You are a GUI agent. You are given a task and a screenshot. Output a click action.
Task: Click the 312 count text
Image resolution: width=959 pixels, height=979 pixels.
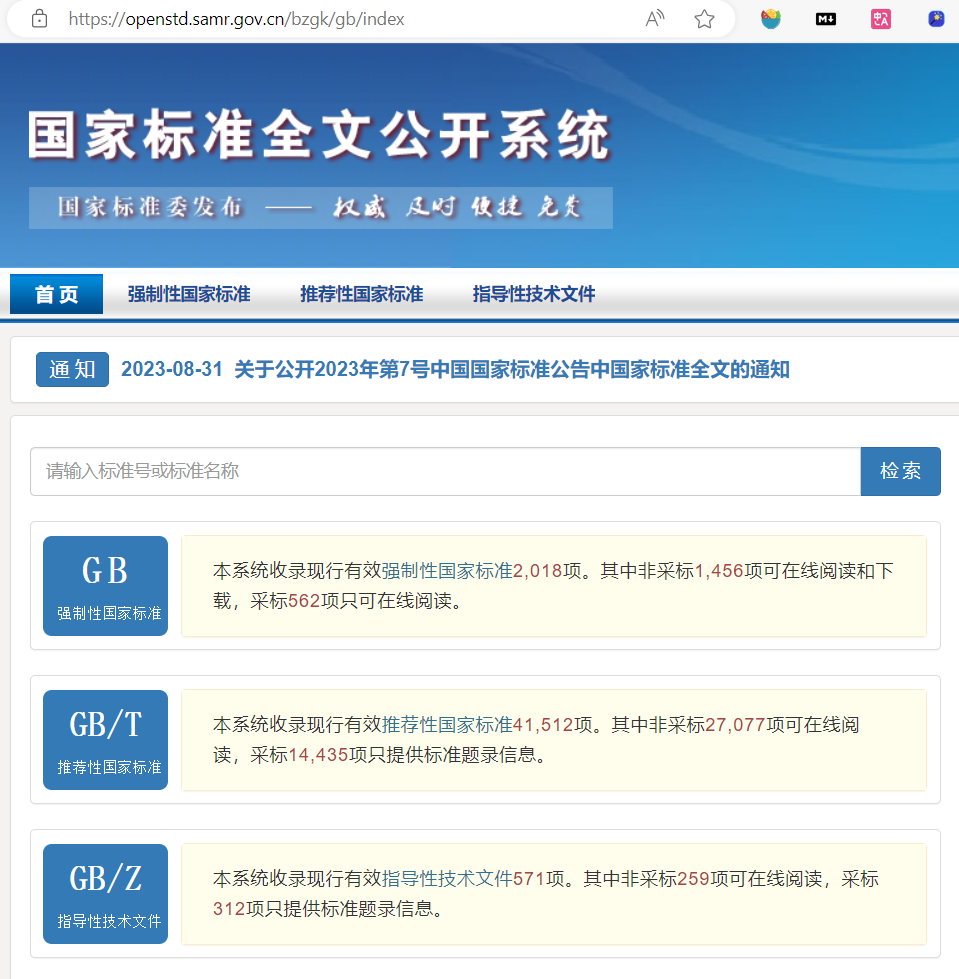click(x=229, y=909)
